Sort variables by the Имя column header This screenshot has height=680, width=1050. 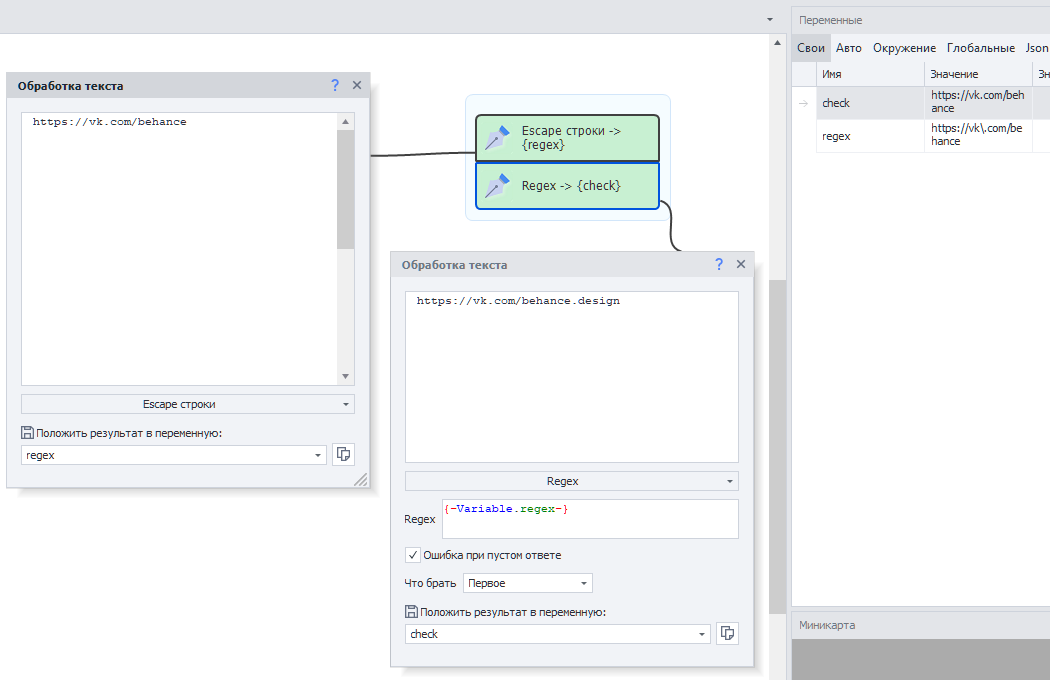click(x=869, y=74)
